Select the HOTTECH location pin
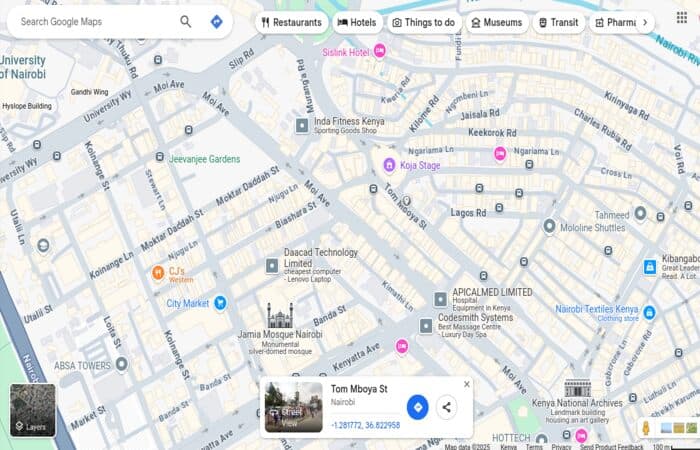 [542, 439]
